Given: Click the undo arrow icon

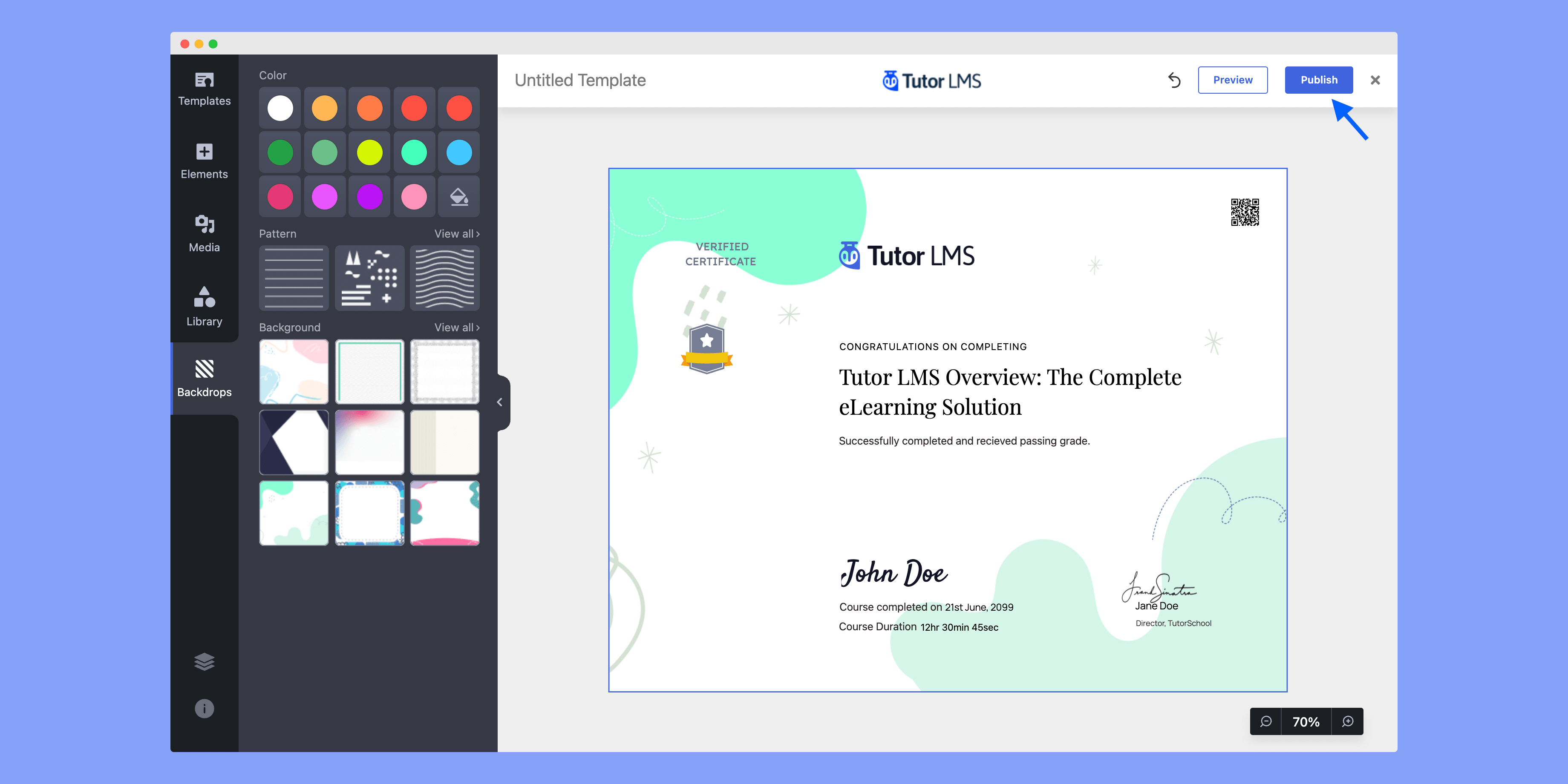Looking at the screenshot, I should (1174, 80).
